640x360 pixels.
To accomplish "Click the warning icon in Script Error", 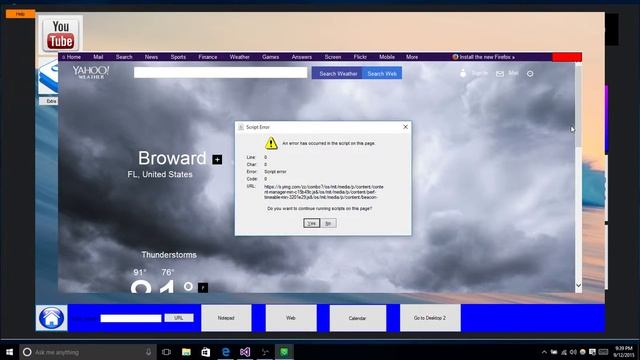I will pos(271,143).
